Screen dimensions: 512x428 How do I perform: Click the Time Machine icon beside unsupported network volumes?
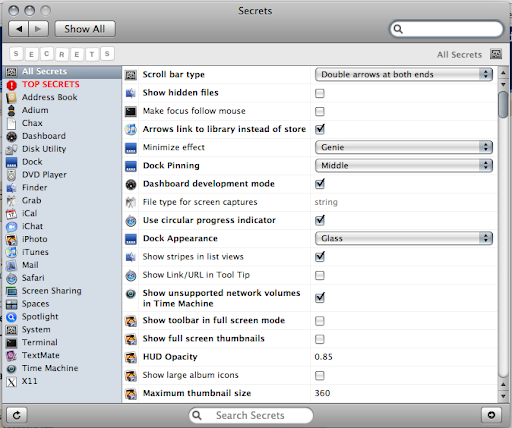(x=131, y=294)
